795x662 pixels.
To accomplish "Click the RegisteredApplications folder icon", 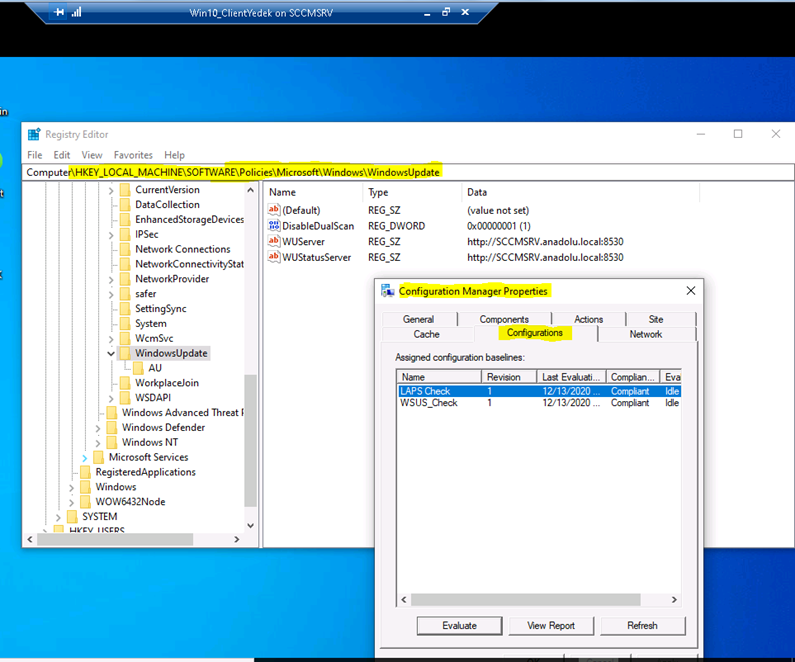I will pos(86,472).
